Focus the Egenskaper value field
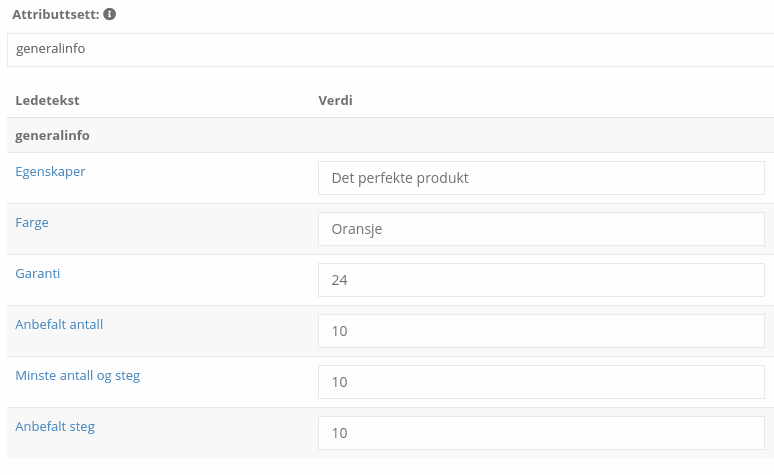Screen dimensions: 774x475 pyautogui.click(x=542, y=178)
